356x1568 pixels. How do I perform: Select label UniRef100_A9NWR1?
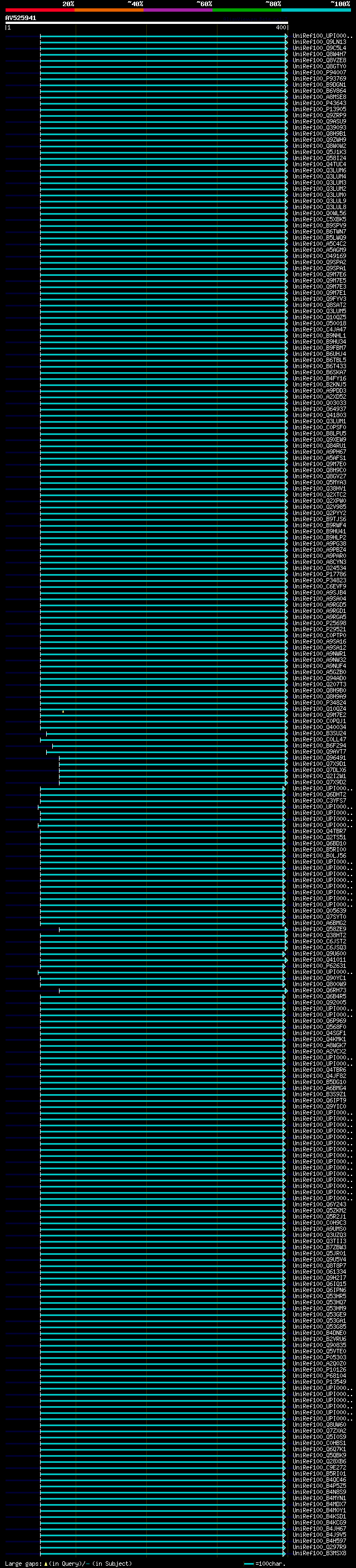(x=319, y=654)
